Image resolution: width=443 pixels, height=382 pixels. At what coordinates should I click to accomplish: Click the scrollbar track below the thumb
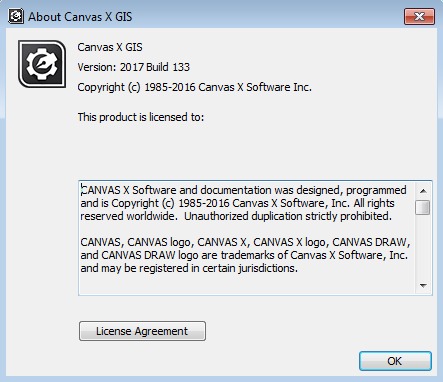pyautogui.click(x=423, y=247)
